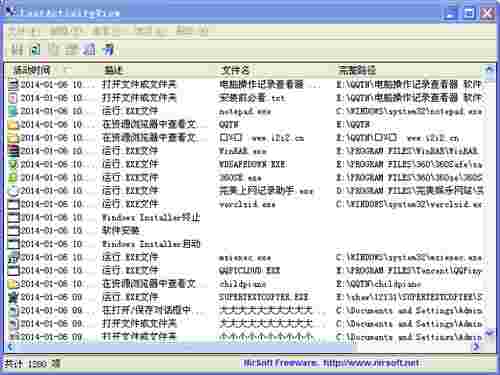Click the icon of the 360SE.exe row
This screenshot has height=375, width=500.
coord(13,178)
